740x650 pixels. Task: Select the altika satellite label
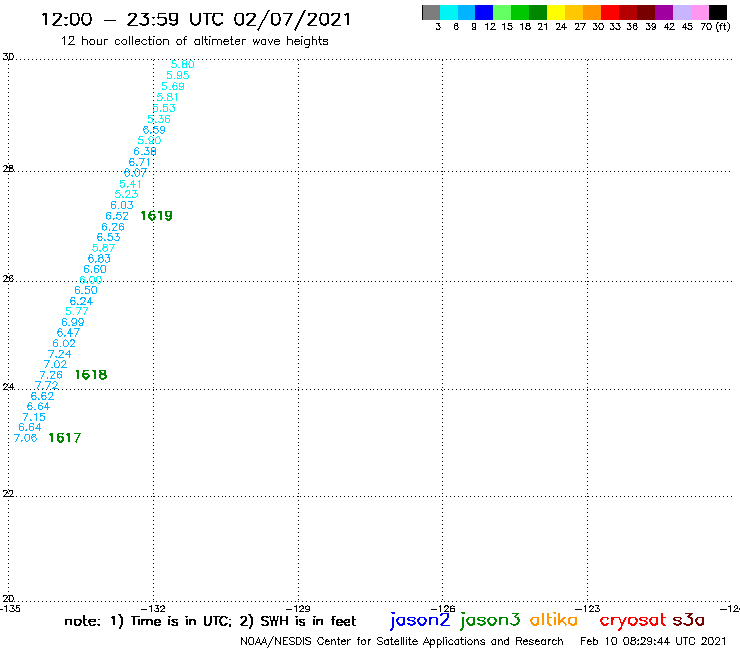(554, 620)
